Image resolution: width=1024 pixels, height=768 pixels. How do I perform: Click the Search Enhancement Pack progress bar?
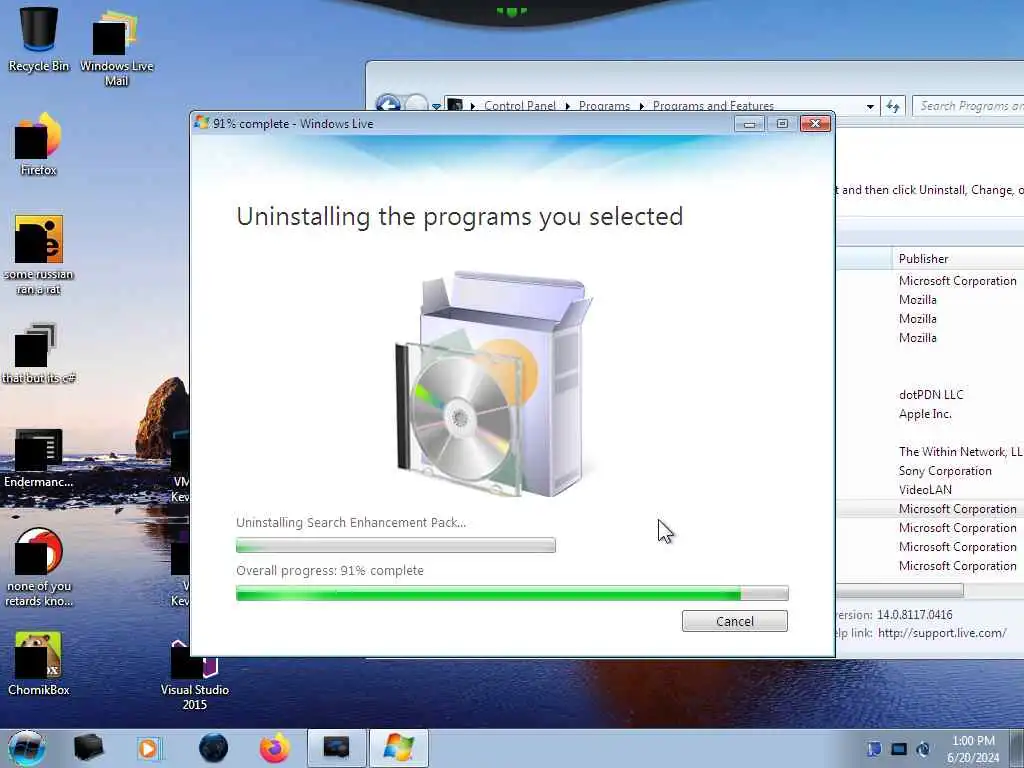pyautogui.click(x=396, y=545)
